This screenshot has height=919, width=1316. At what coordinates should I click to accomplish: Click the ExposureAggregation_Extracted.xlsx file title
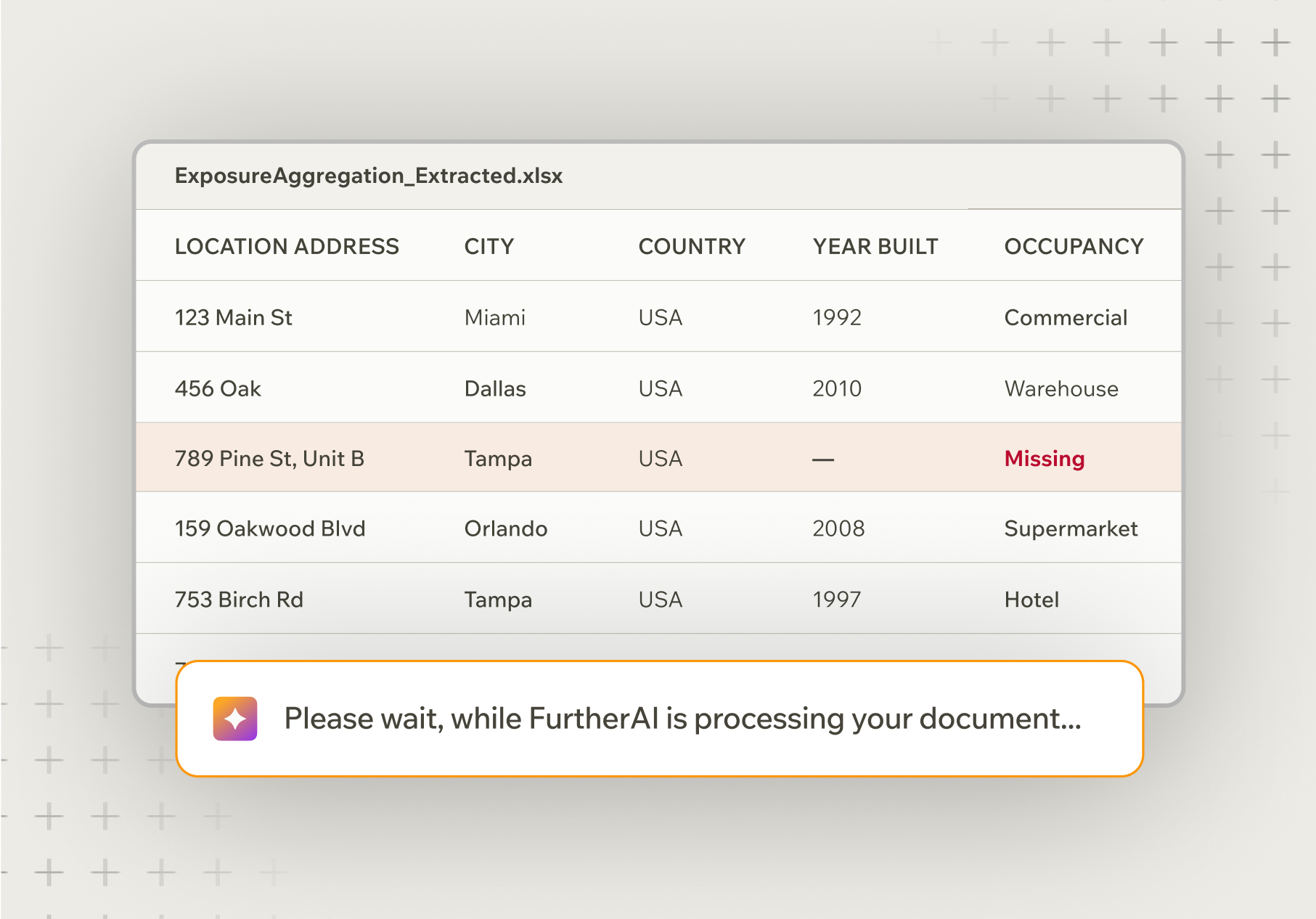368,176
